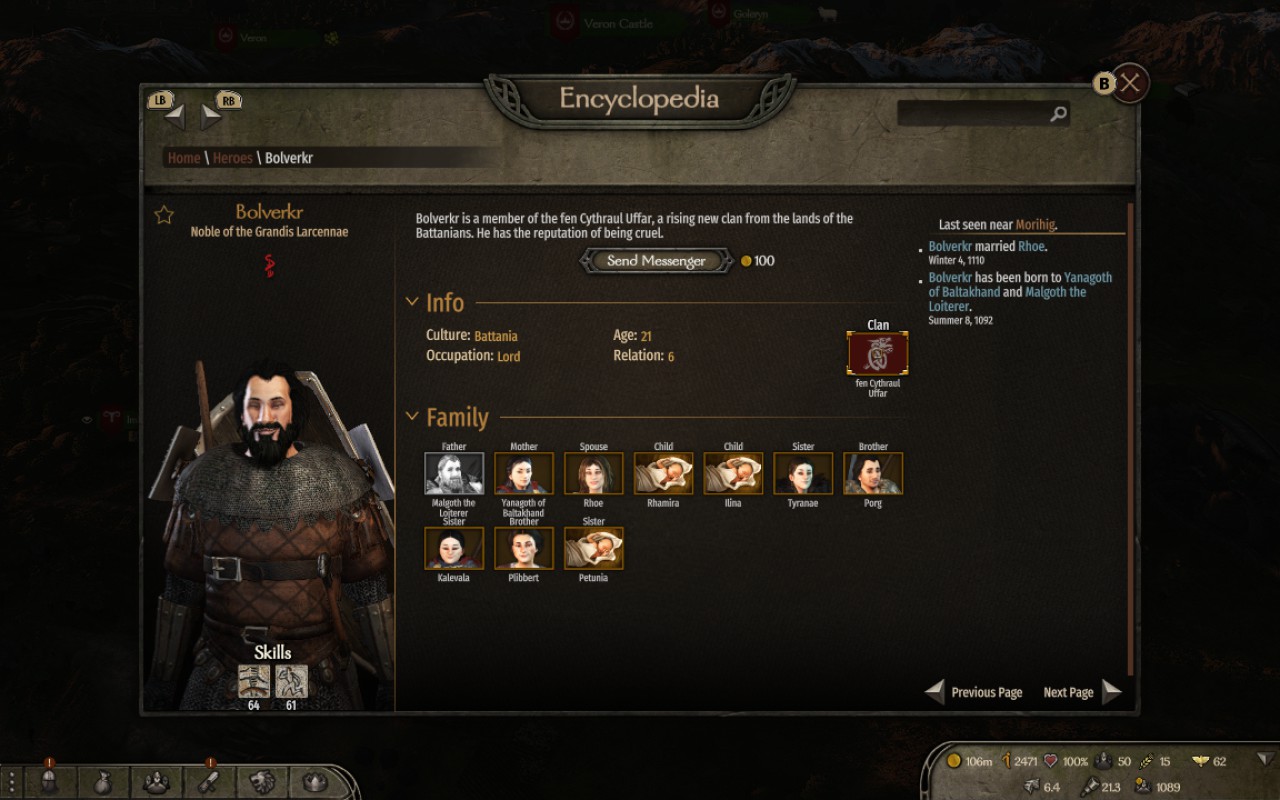Viewport: 1280px width, 800px height.
Task: Open spouse Rhoe's portrait
Action: (x=594, y=474)
